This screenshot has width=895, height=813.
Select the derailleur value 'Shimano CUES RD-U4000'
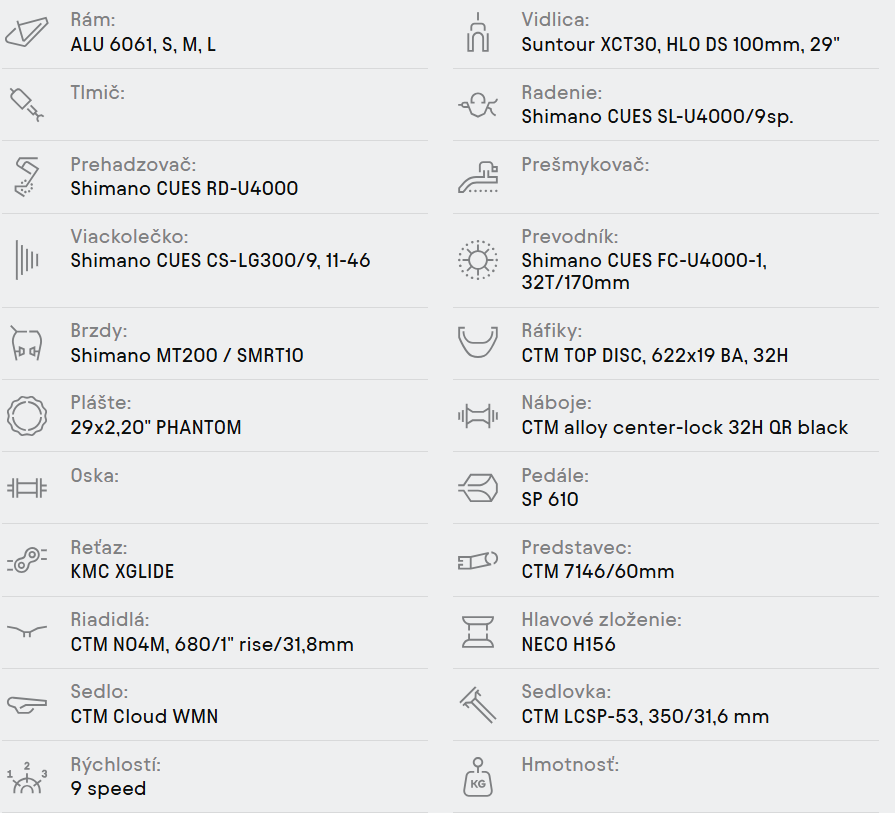tap(184, 188)
